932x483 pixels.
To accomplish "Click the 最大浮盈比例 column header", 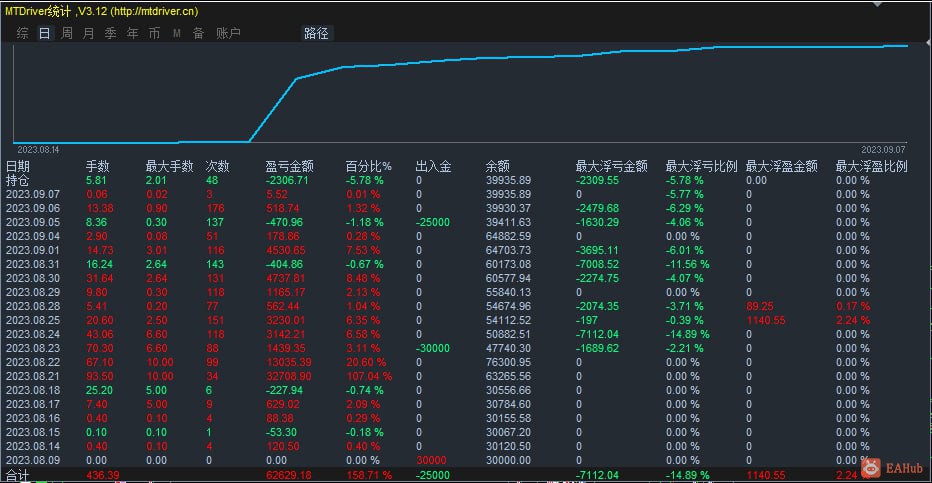I will (x=871, y=166).
